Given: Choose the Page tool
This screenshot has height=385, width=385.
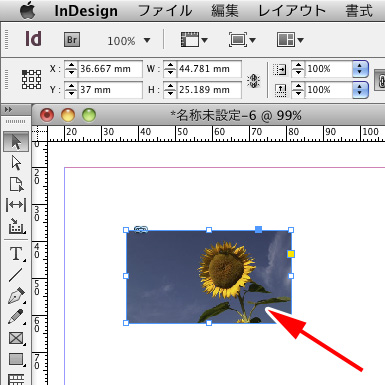Looking at the screenshot, I should point(16,184).
